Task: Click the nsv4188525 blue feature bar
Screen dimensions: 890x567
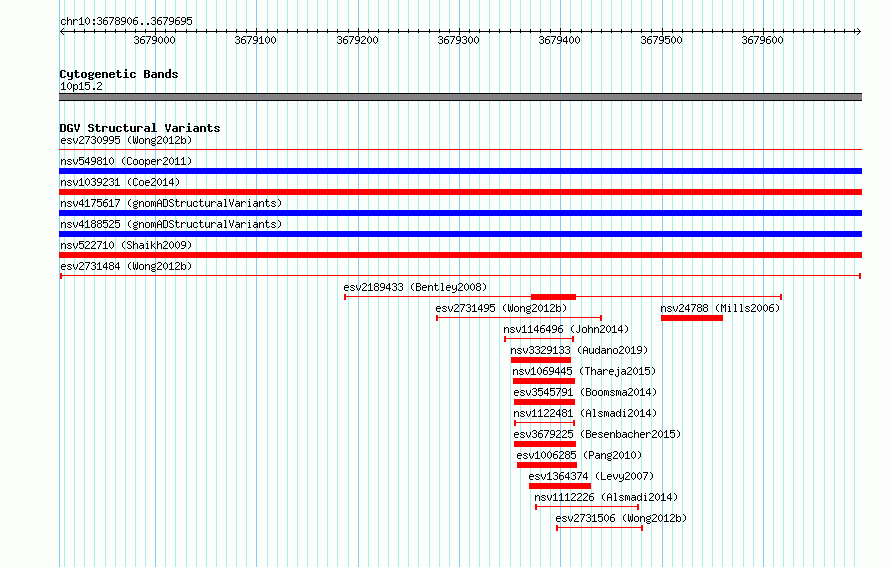Action: pyautogui.click(x=460, y=234)
